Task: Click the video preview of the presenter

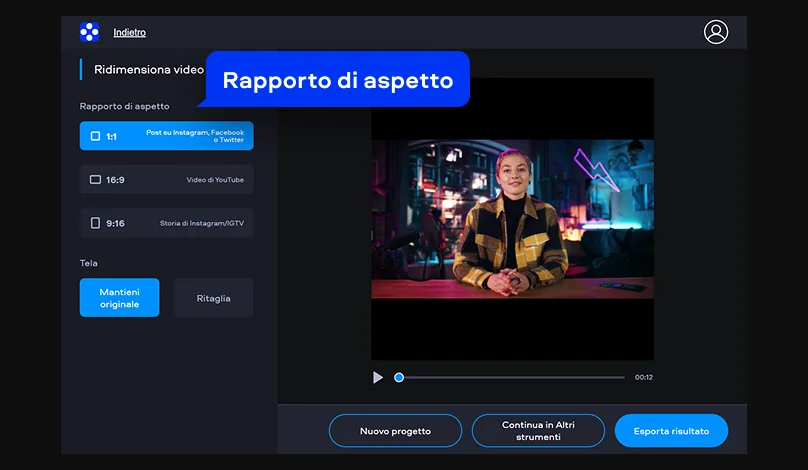Action: click(512, 218)
